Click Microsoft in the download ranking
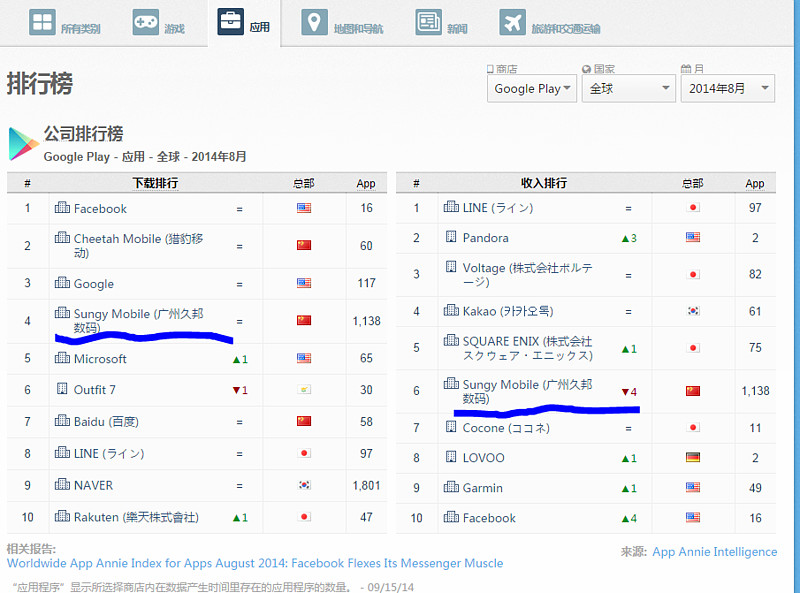800x593 pixels. 100,359
